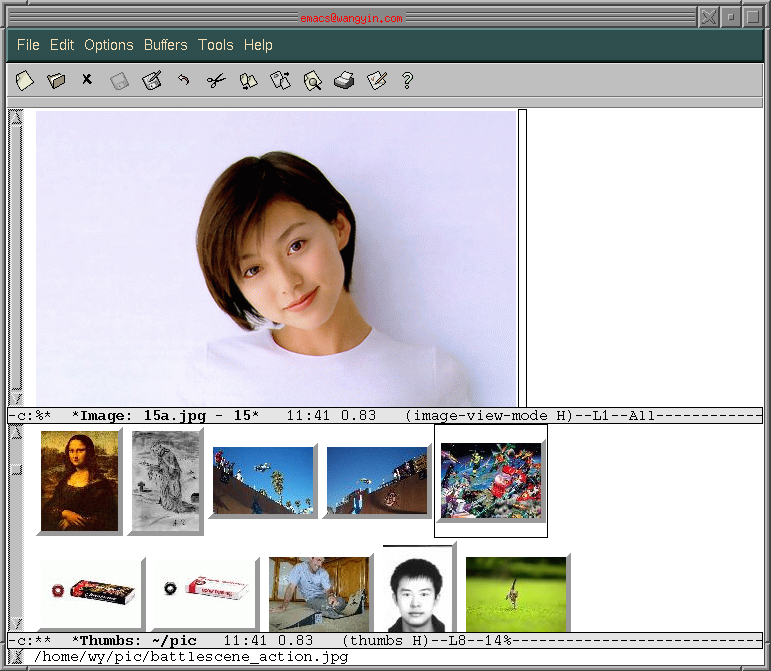Open the Options menu
This screenshot has height=671, width=771.
point(109,45)
